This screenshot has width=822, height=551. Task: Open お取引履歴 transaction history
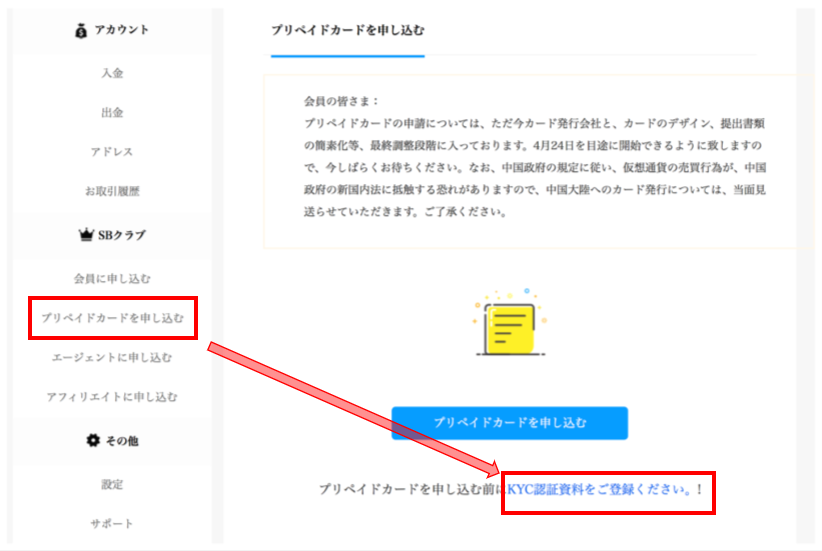coord(112,191)
